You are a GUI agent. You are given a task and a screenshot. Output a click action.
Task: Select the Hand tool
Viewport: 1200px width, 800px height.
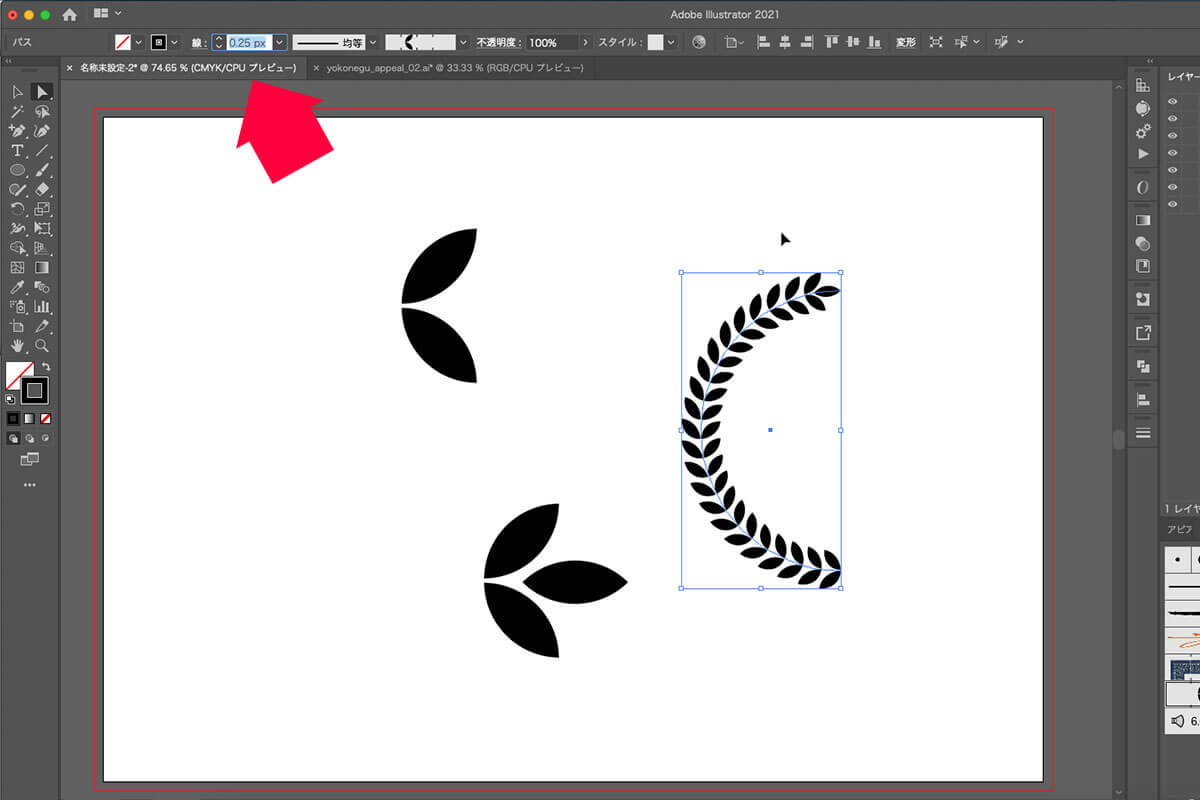click(17, 346)
